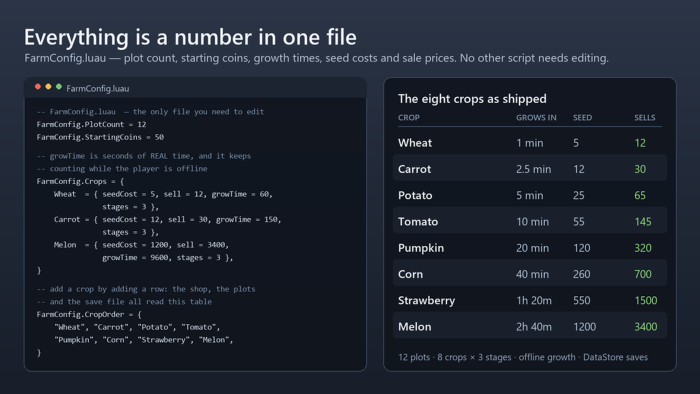Click the 'The eight crops as shipped' heading
This screenshot has height=394, width=700.
click(472, 99)
